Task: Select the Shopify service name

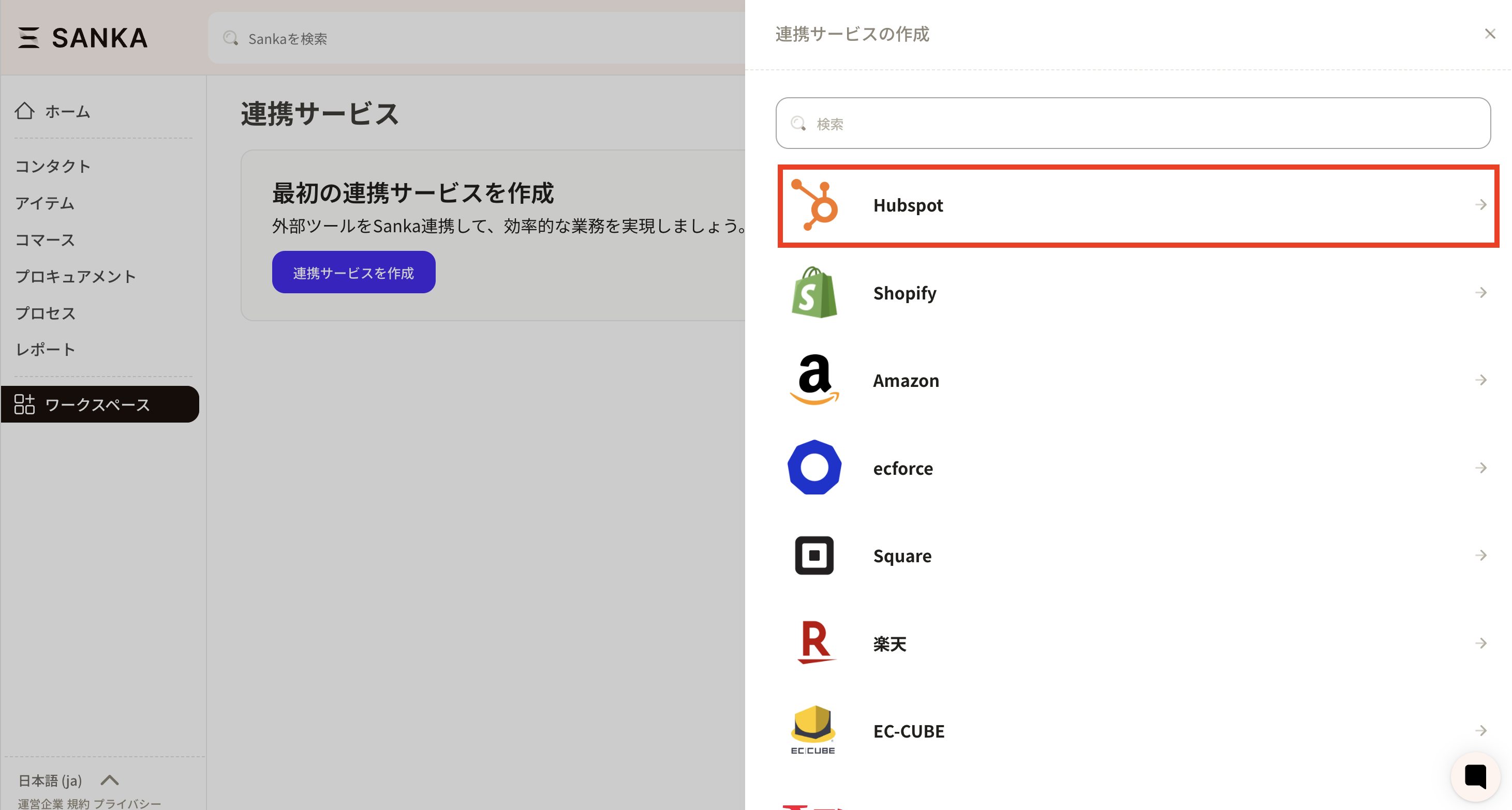Action: (x=905, y=293)
